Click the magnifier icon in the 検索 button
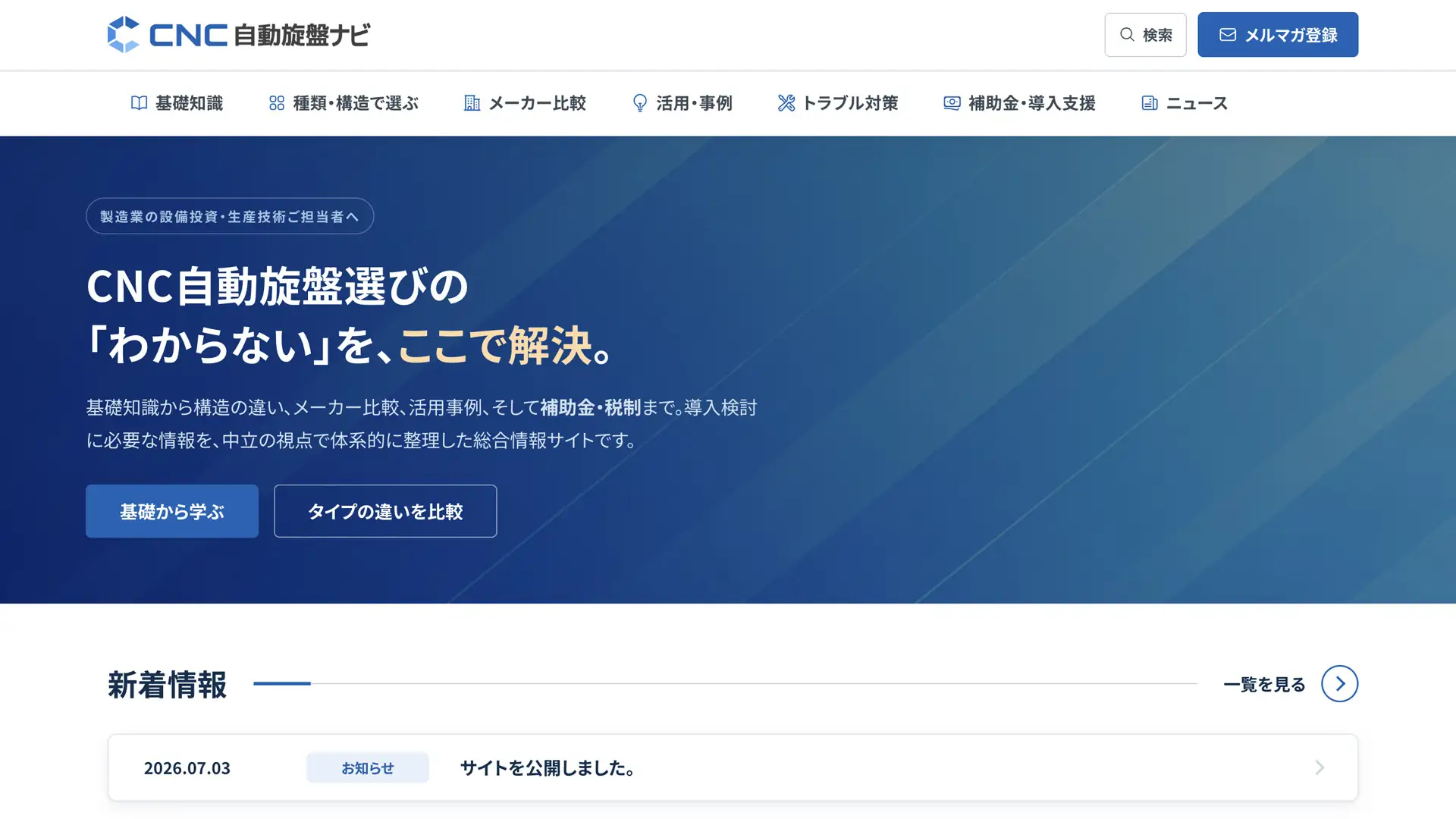 pyautogui.click(x=1127, y=35)
